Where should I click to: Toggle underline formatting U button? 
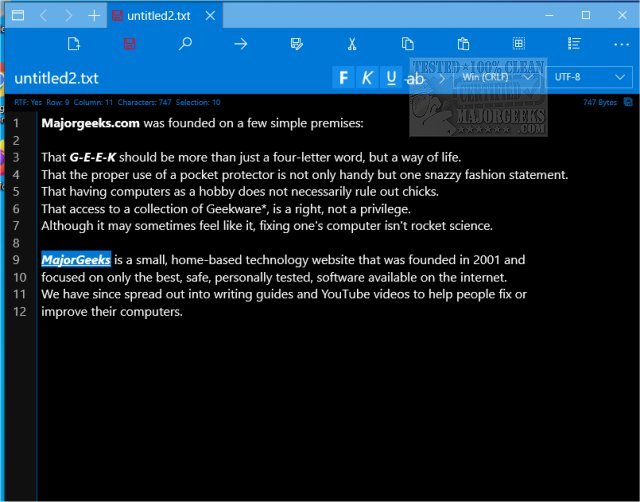pos(391,77)
